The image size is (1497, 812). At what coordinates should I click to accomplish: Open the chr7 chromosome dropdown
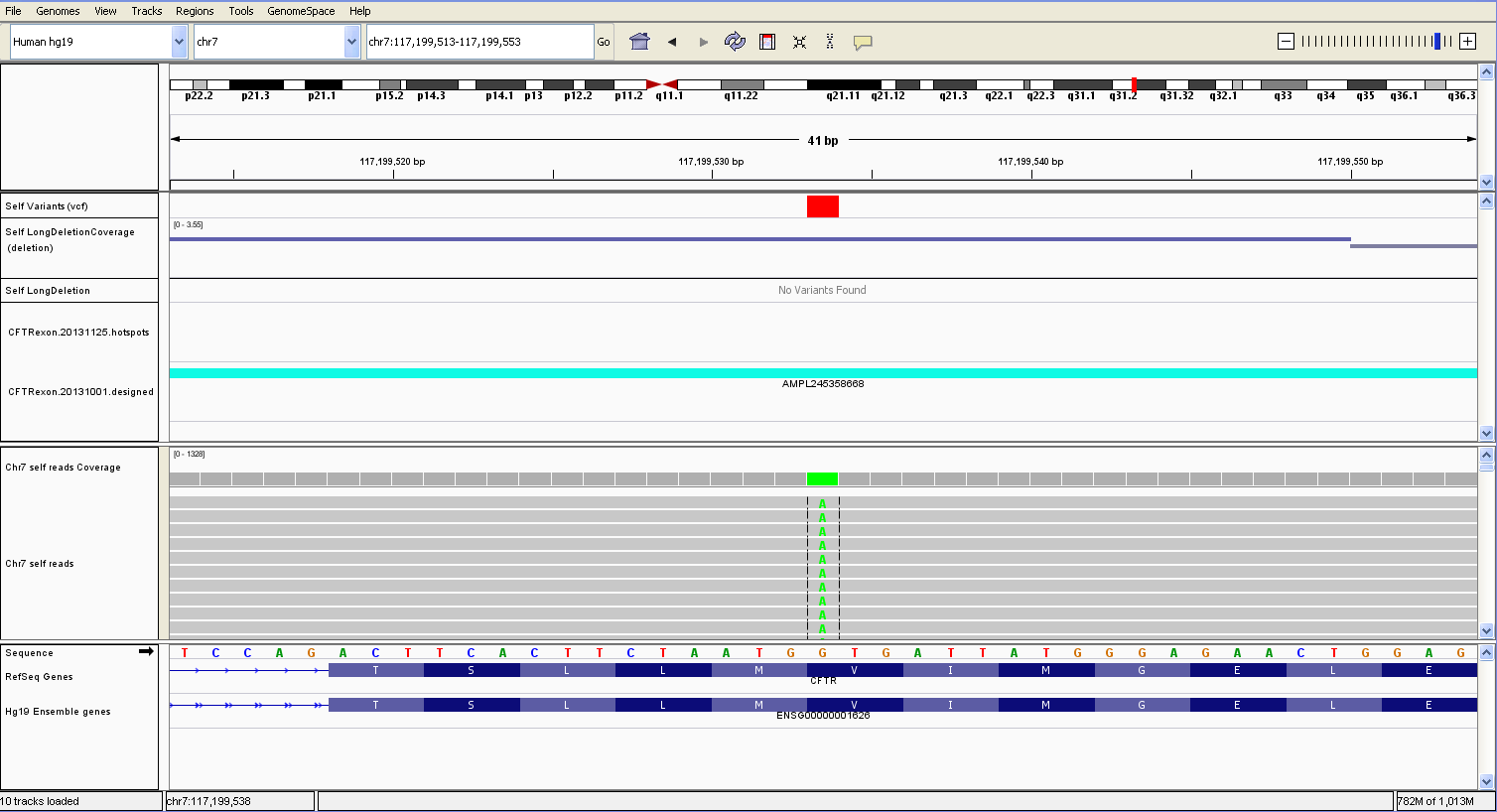point(351,42)
